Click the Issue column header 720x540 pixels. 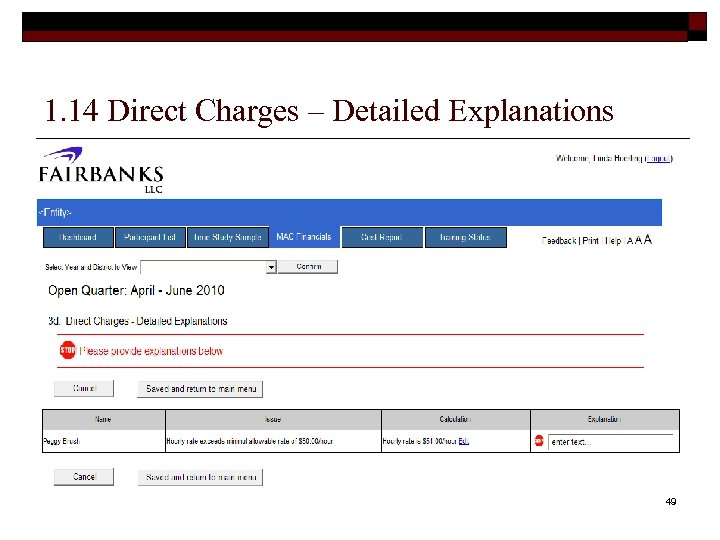point(273,419)
